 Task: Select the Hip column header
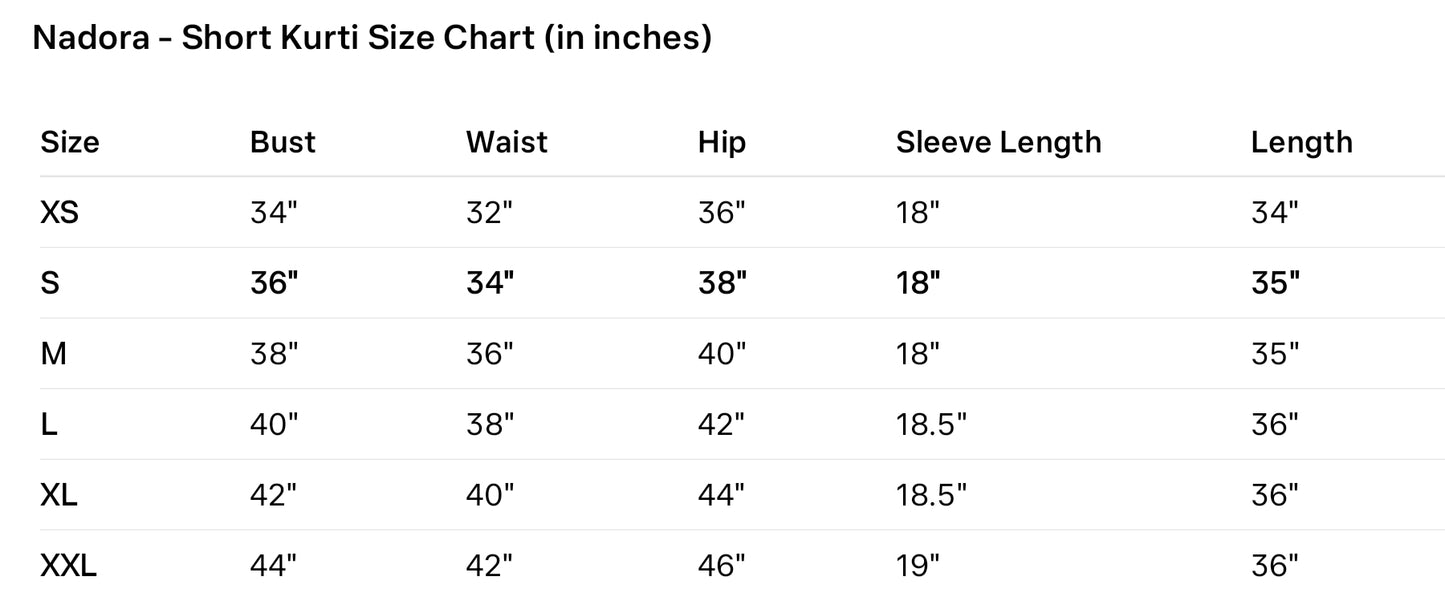click(x=722, y=143)
